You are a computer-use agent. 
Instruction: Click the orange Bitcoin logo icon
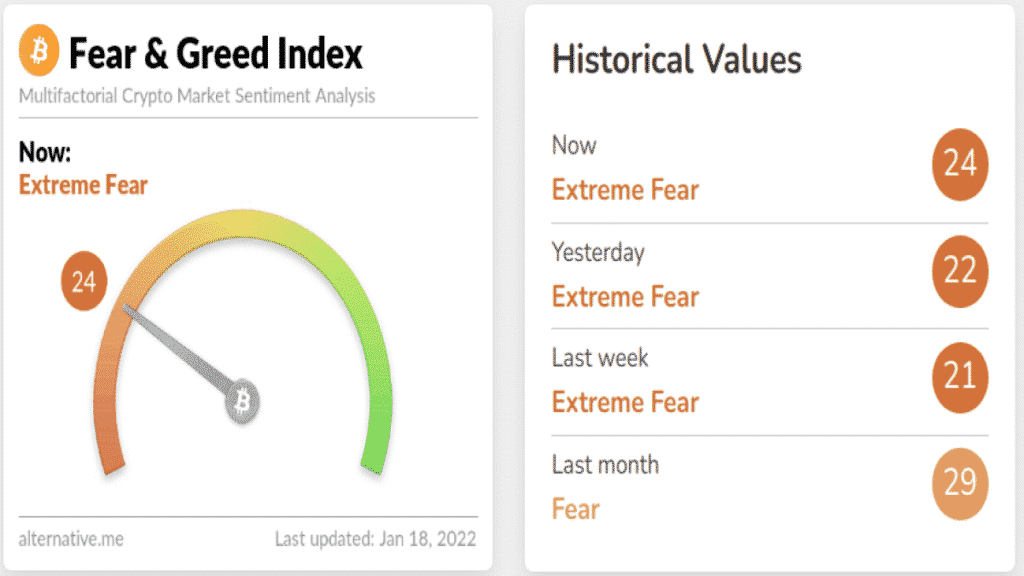coord(39,50)
